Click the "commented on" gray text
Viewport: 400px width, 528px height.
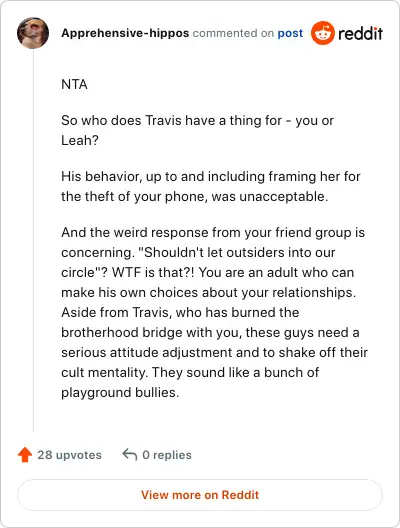[x=233, y=33]
